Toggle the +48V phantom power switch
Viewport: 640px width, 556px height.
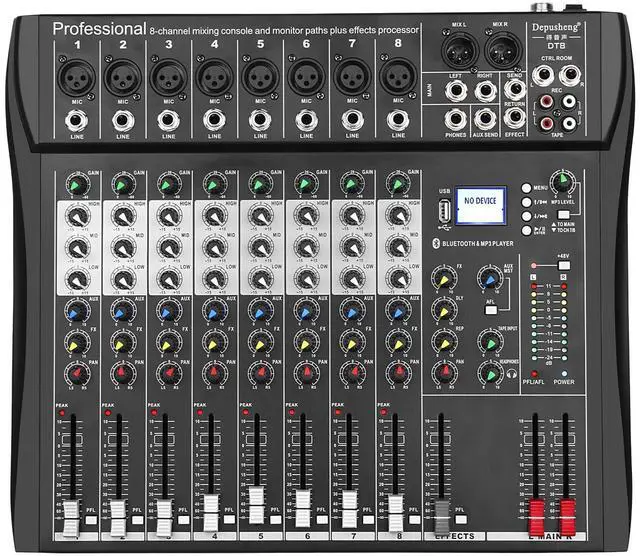[564, 265]
